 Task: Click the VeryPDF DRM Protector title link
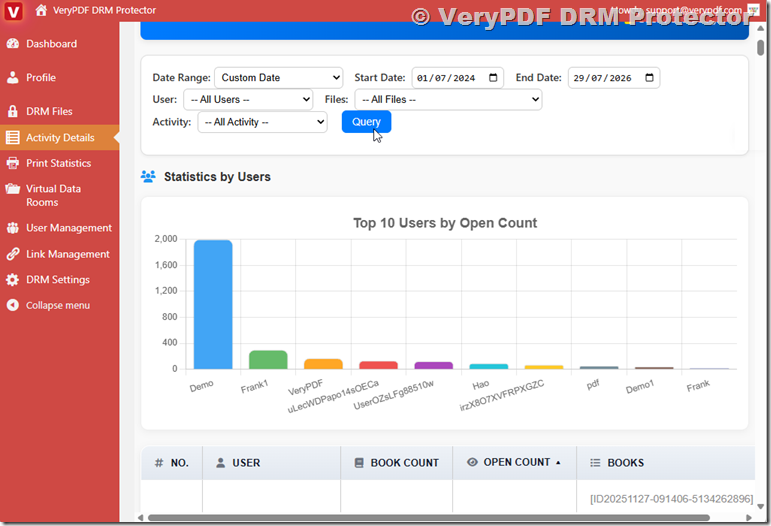coord(104,10)
